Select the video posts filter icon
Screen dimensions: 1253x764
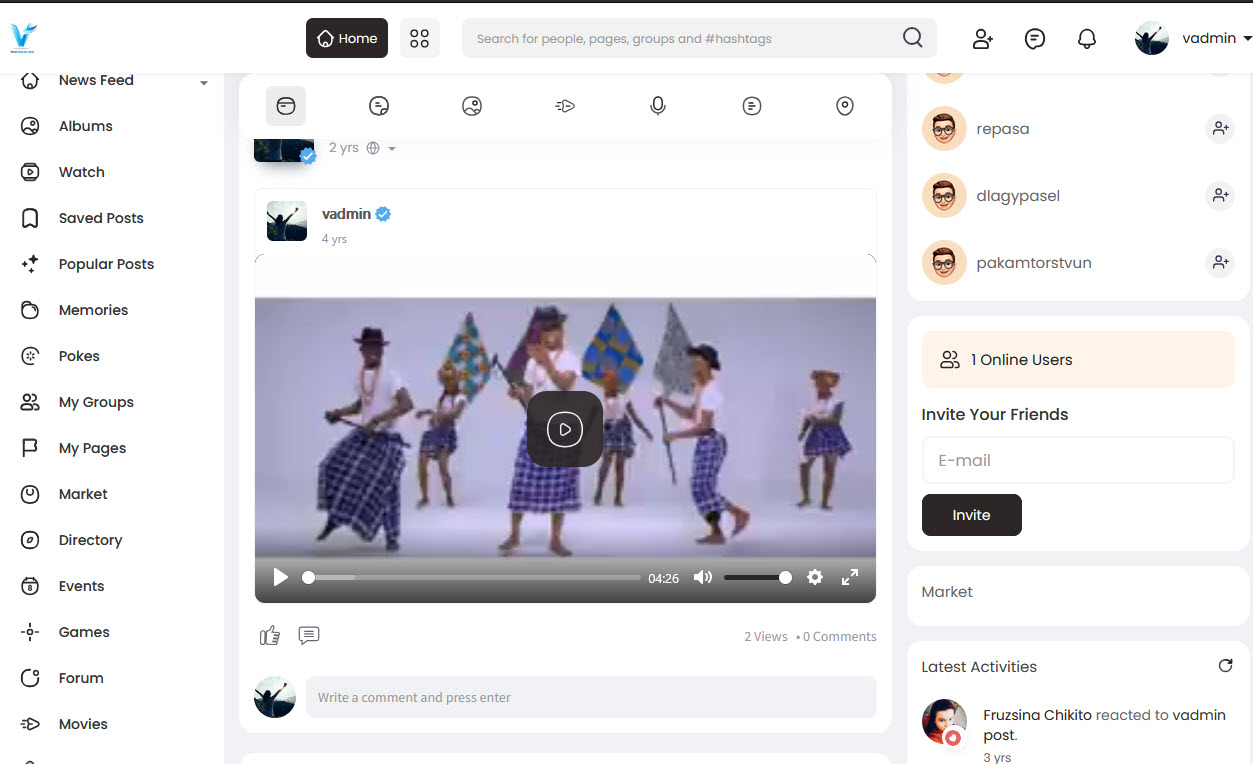tap(565, 106)
